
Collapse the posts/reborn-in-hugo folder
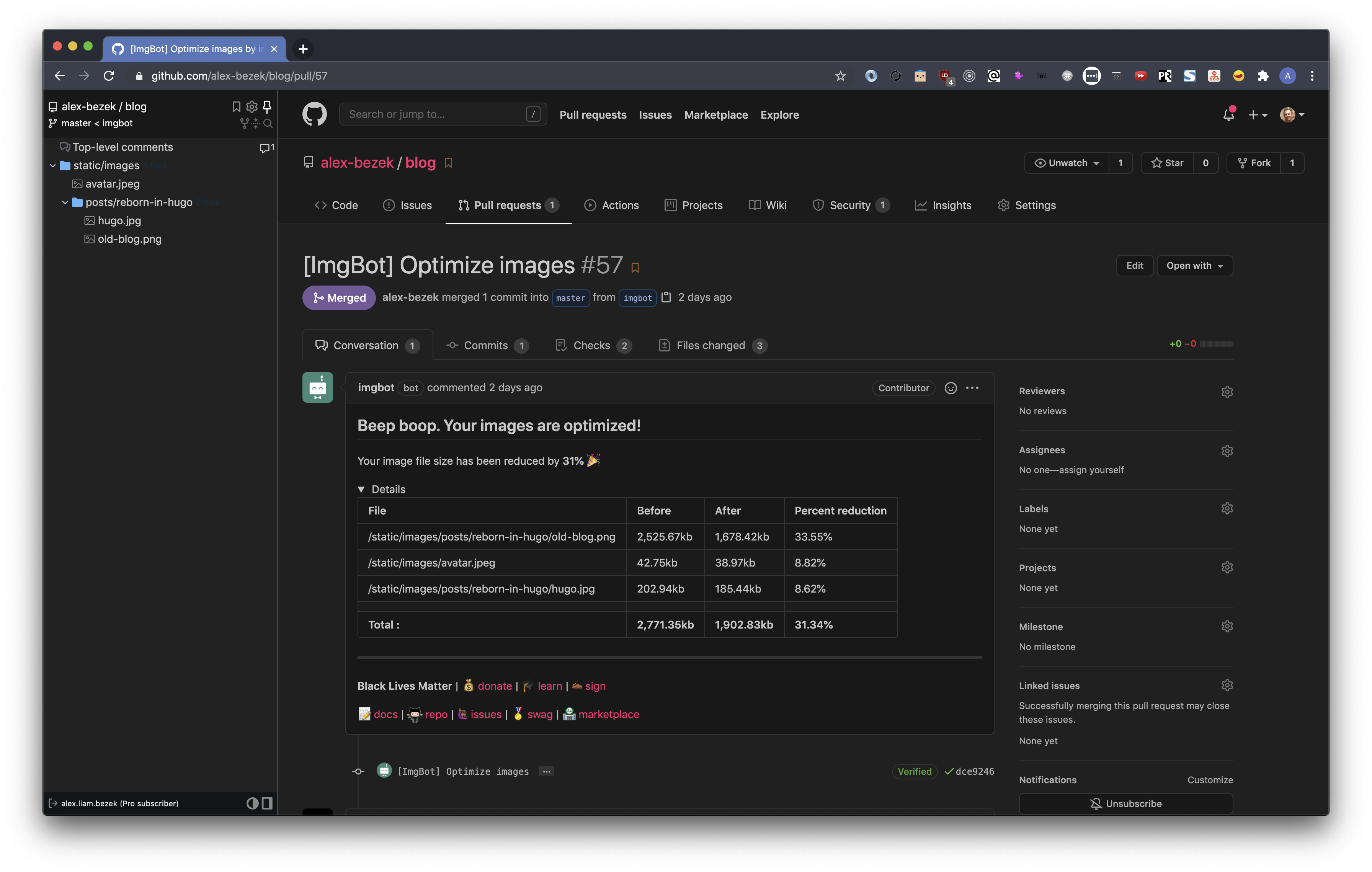click(65, 203)
